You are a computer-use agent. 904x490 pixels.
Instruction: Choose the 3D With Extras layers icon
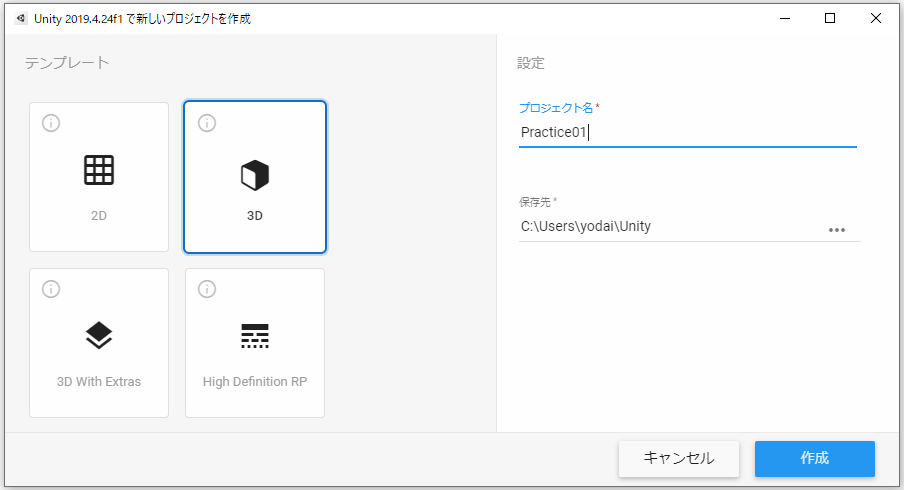point(99,335)
